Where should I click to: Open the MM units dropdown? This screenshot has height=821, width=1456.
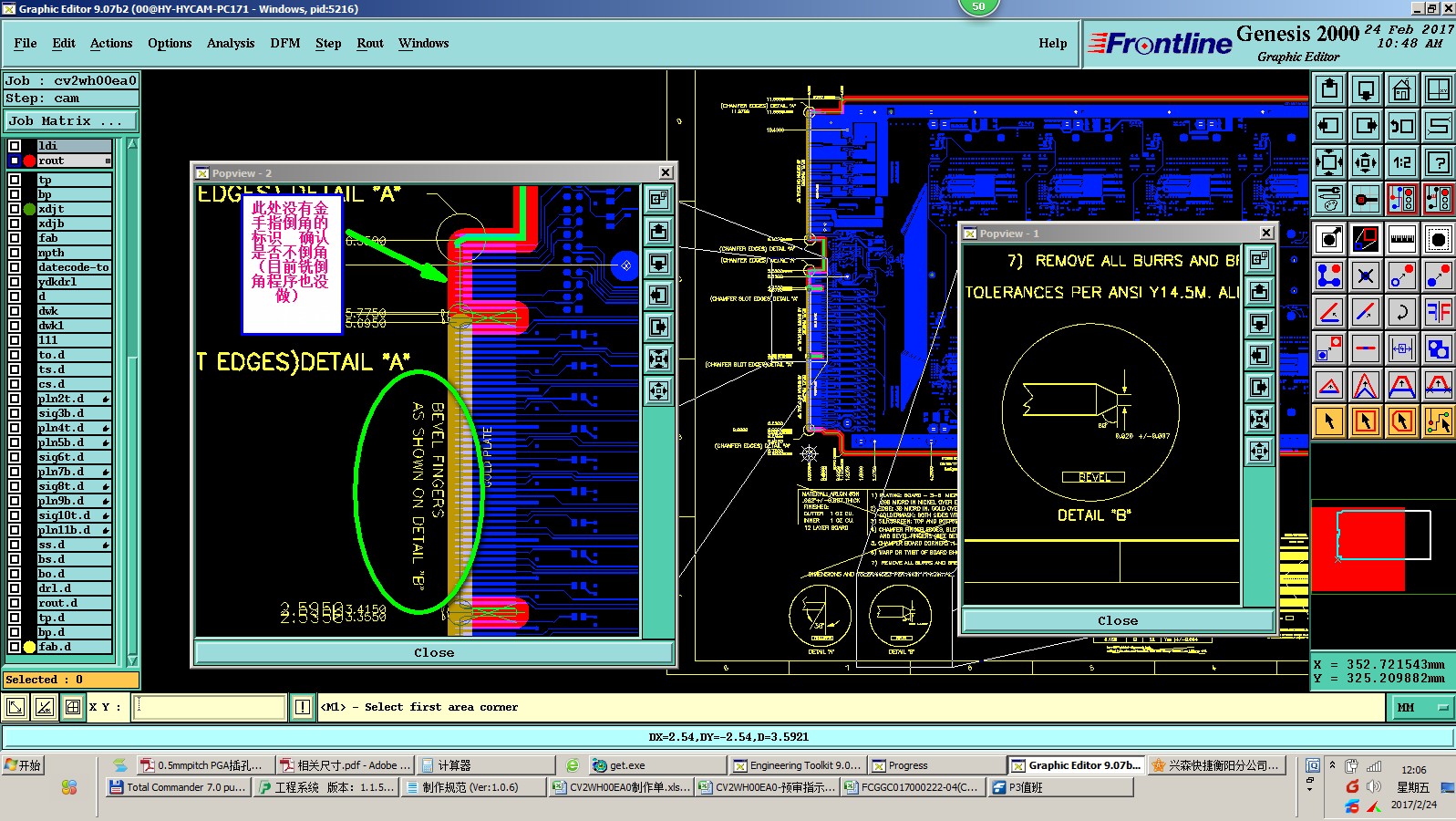1421,707
